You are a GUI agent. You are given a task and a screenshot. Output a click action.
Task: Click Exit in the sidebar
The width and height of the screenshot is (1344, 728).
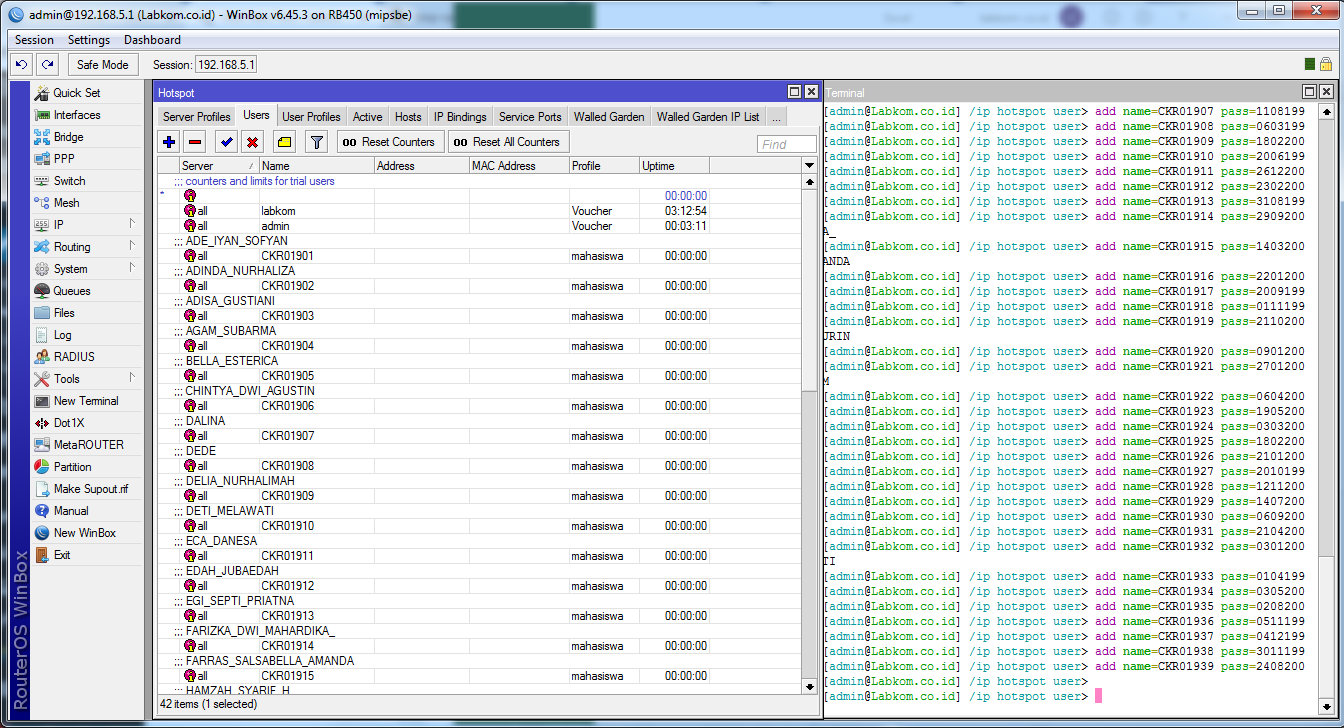pyautogui.click(x=62, y=555)
